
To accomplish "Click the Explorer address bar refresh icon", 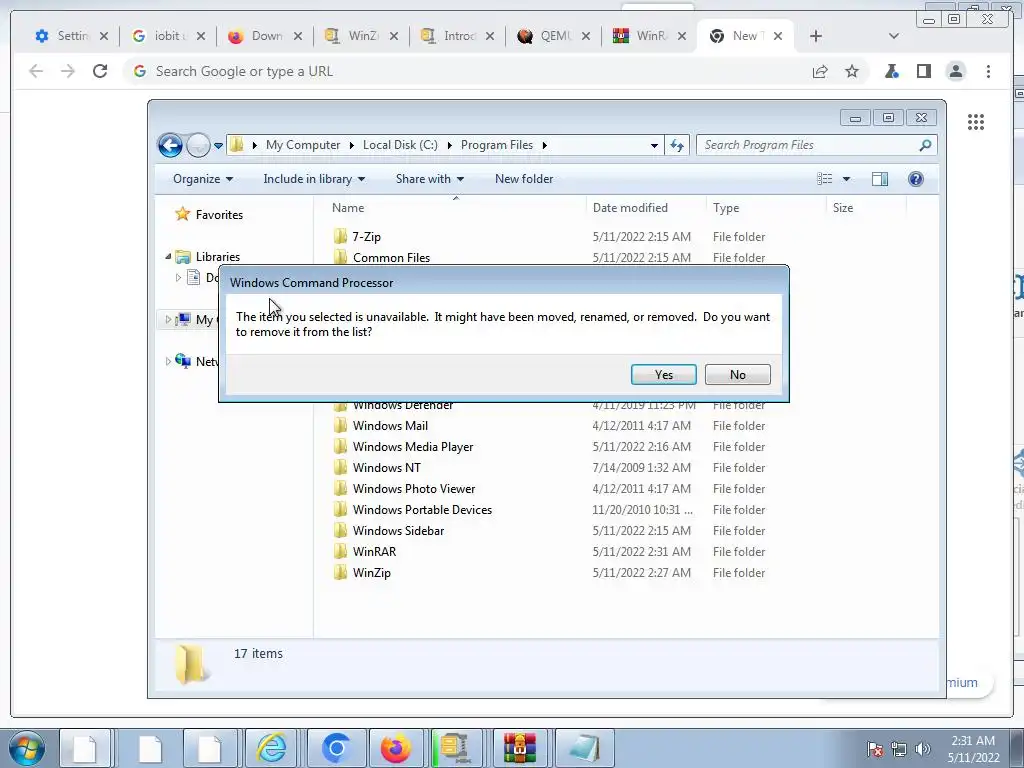I will (x=677, y=145).
